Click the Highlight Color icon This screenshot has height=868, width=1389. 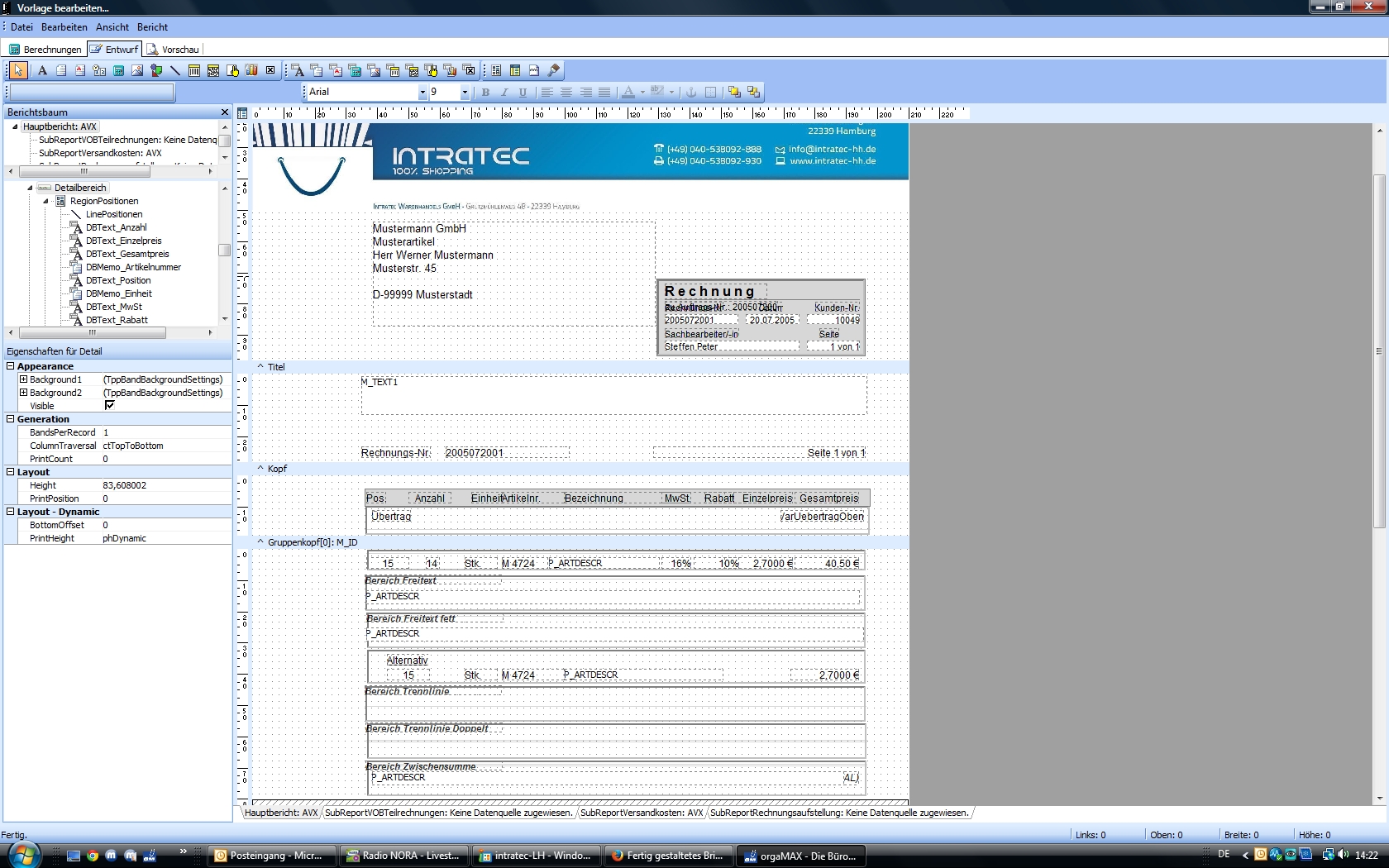pos(658,92)
